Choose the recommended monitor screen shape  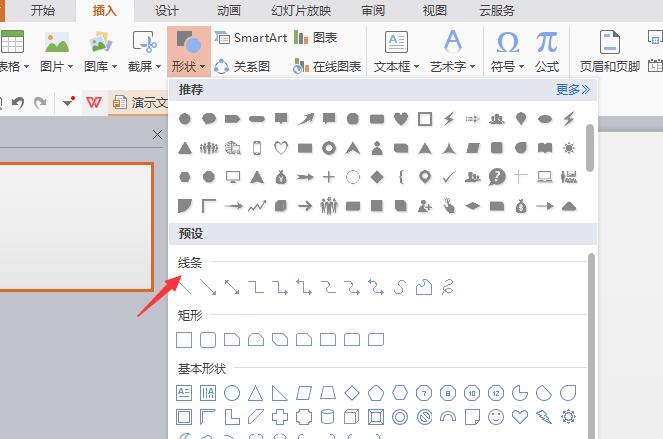point(233,177)
